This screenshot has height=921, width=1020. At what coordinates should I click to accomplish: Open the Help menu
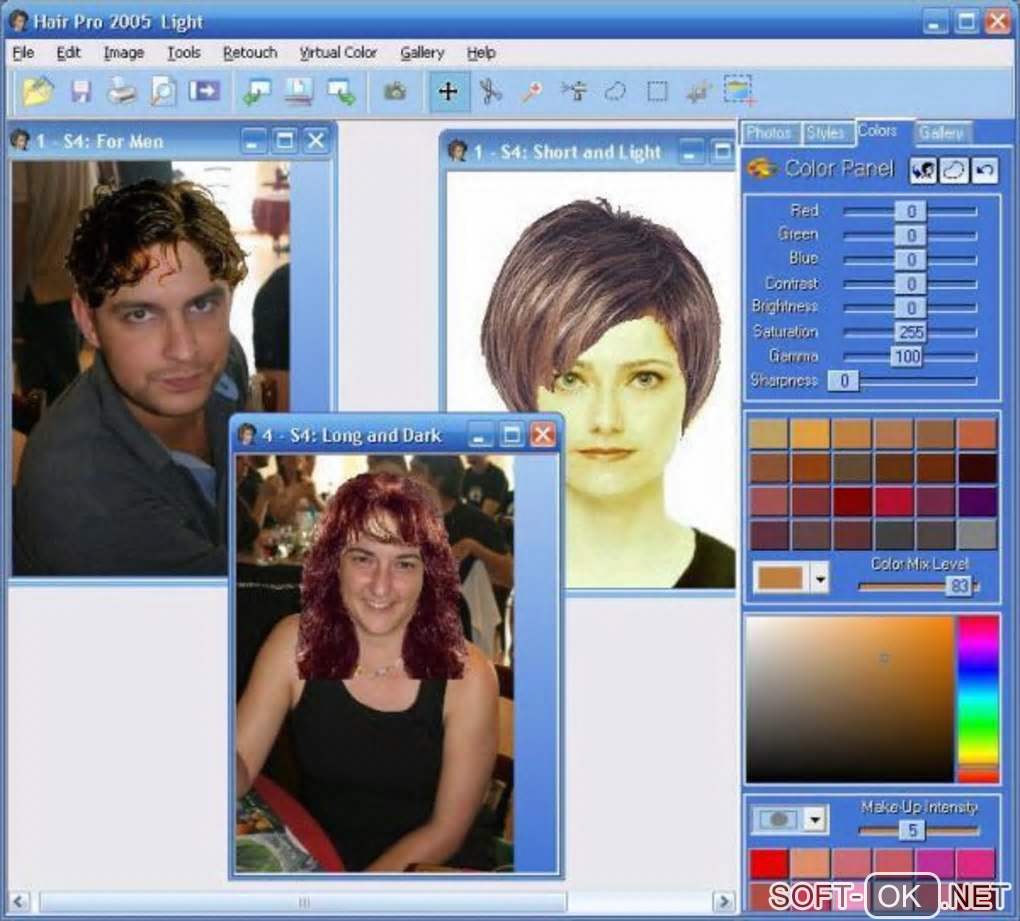coord(481,53)
